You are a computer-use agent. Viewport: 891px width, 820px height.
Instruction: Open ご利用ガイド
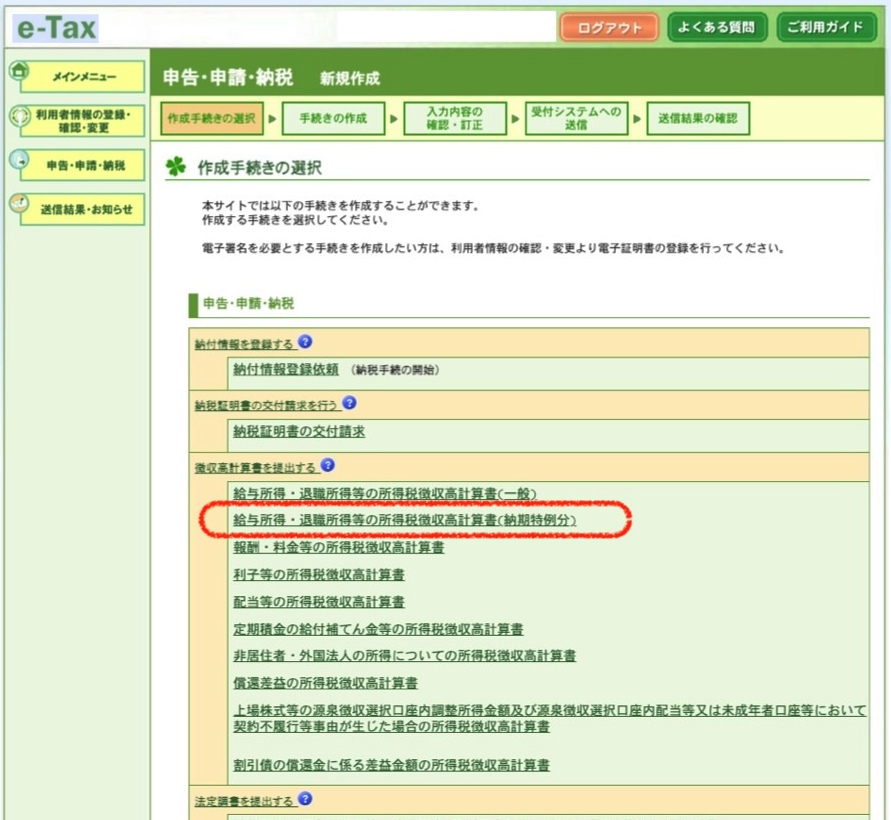click(x=826, y=27)
